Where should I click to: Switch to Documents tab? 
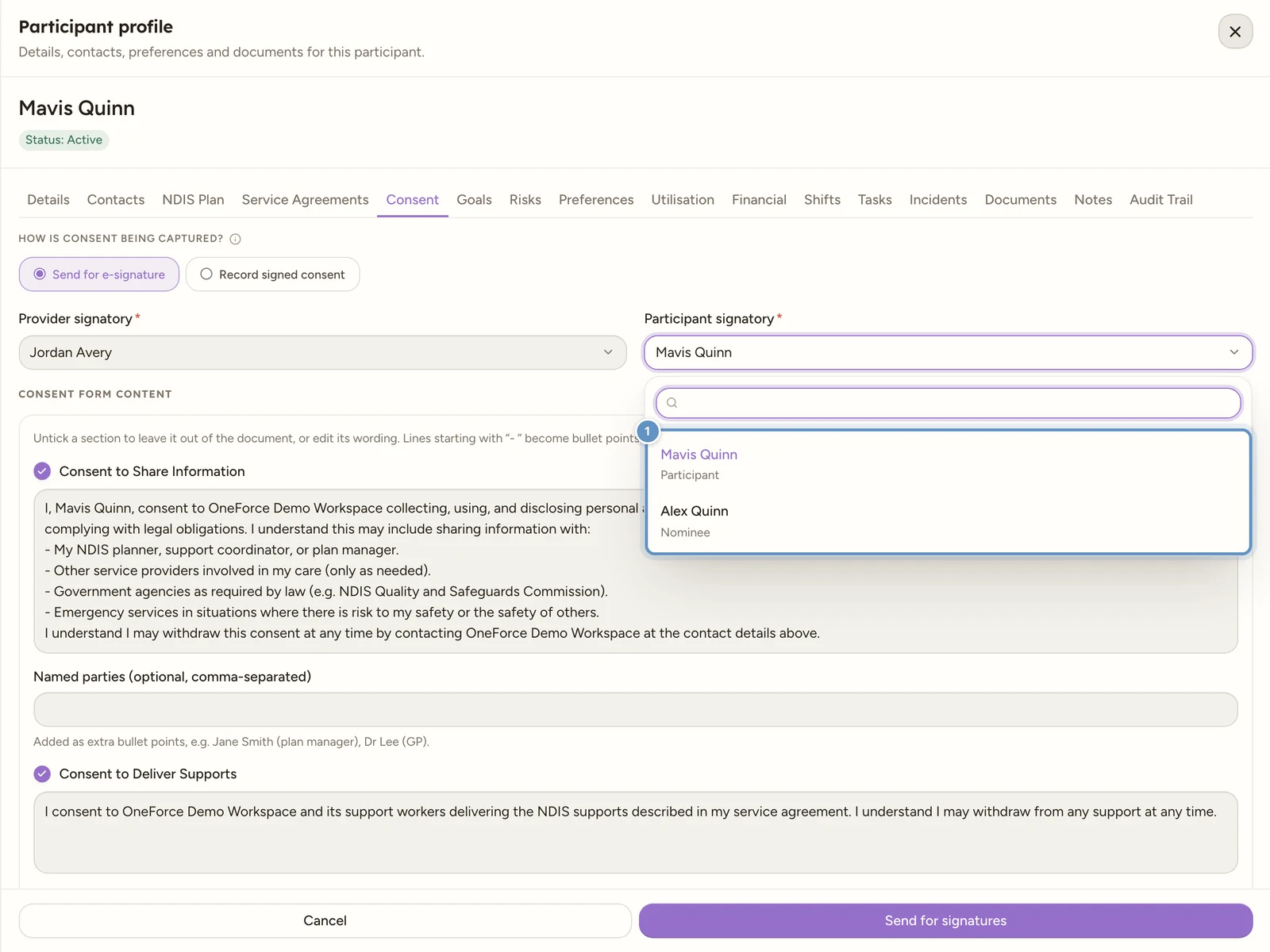(1021, 200)
